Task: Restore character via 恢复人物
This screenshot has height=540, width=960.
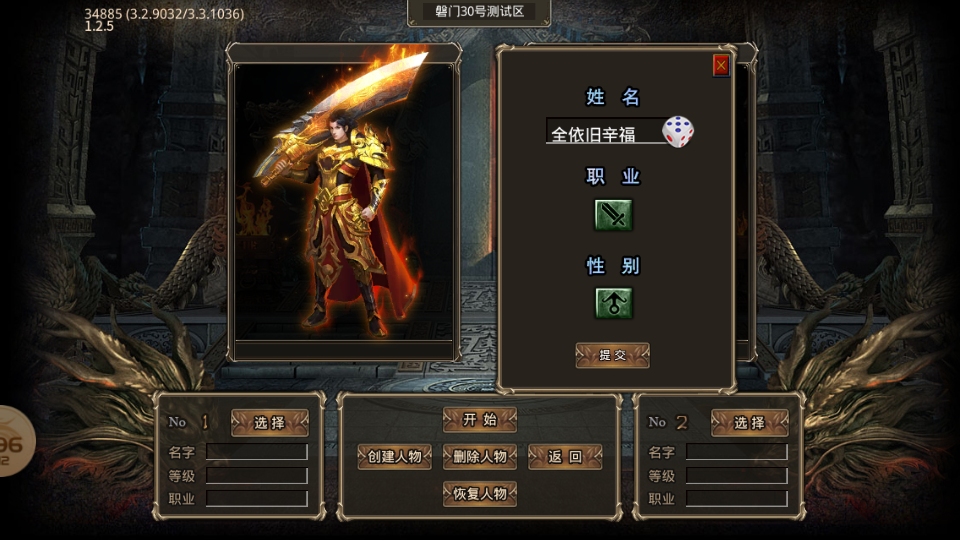Action: (x=480, y=493)
